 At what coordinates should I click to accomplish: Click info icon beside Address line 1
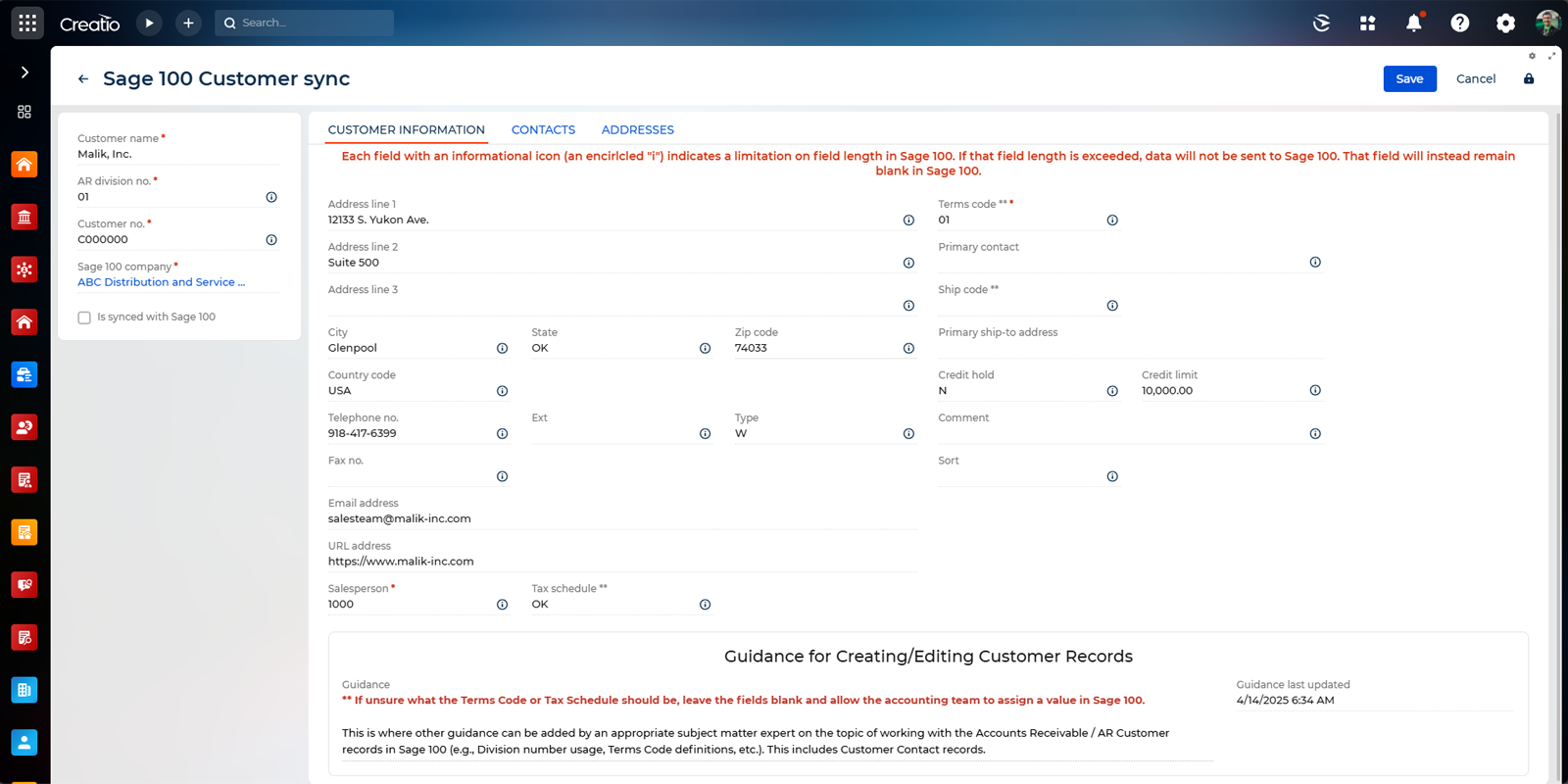tap(908, 220)
